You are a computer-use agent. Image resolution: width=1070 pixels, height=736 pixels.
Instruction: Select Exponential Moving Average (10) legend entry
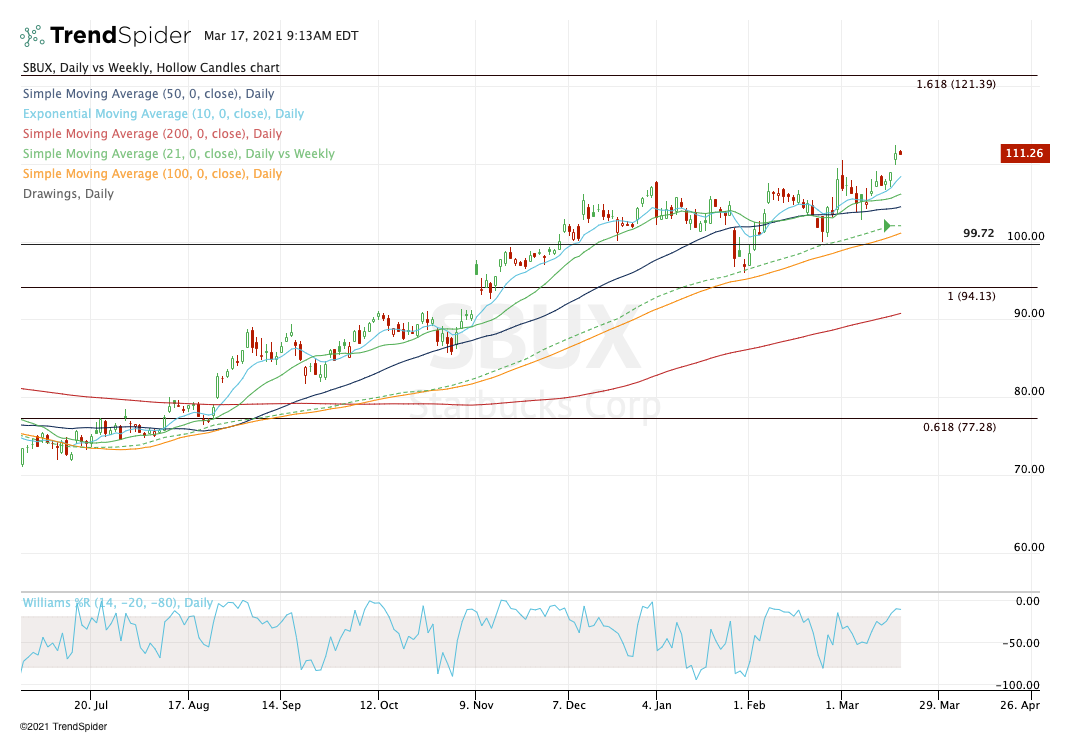164,114
